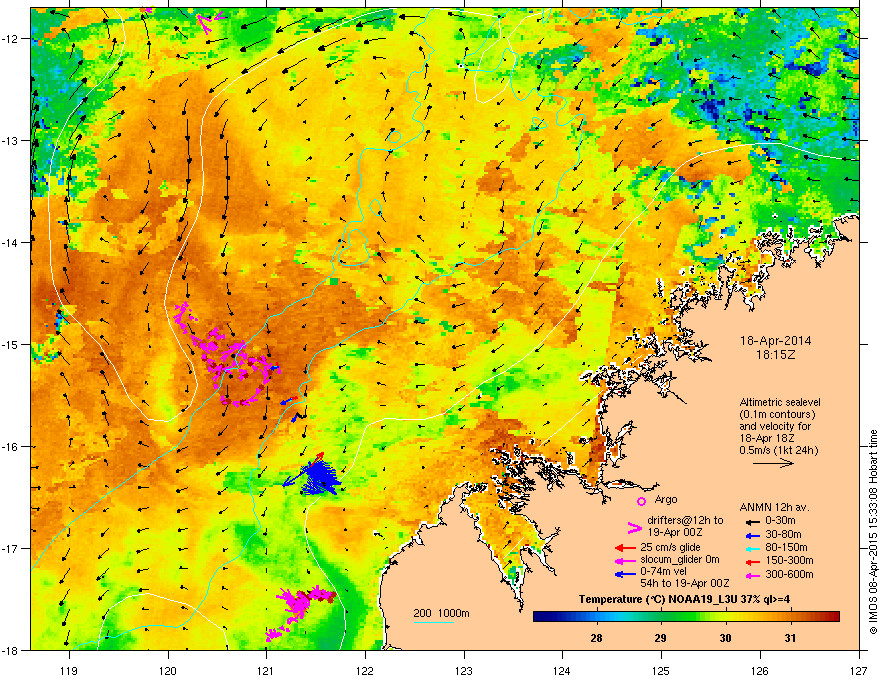880x680 pixels.
Task: Click the longitude axis label 125
Action: click(x=661, y=670)
